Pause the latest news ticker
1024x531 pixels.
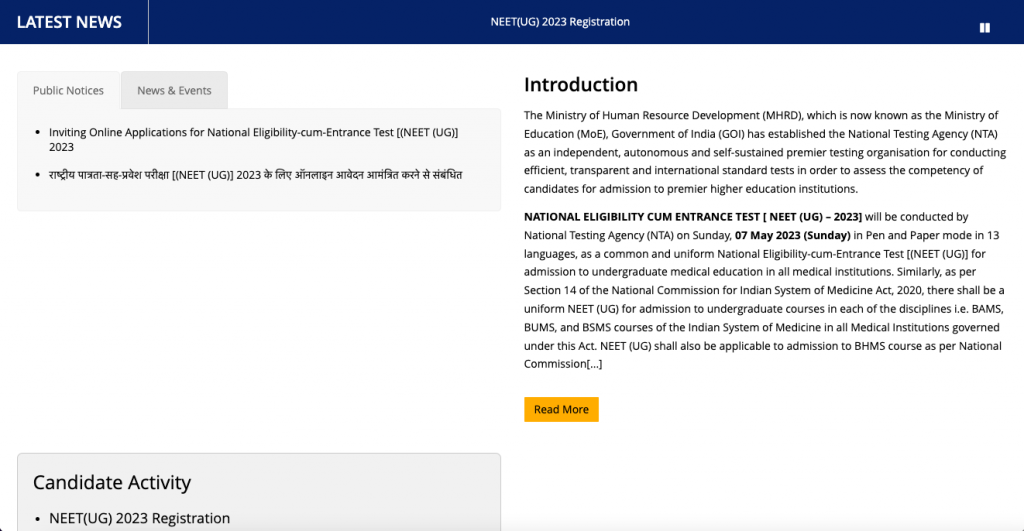click(x=985, y=28)
